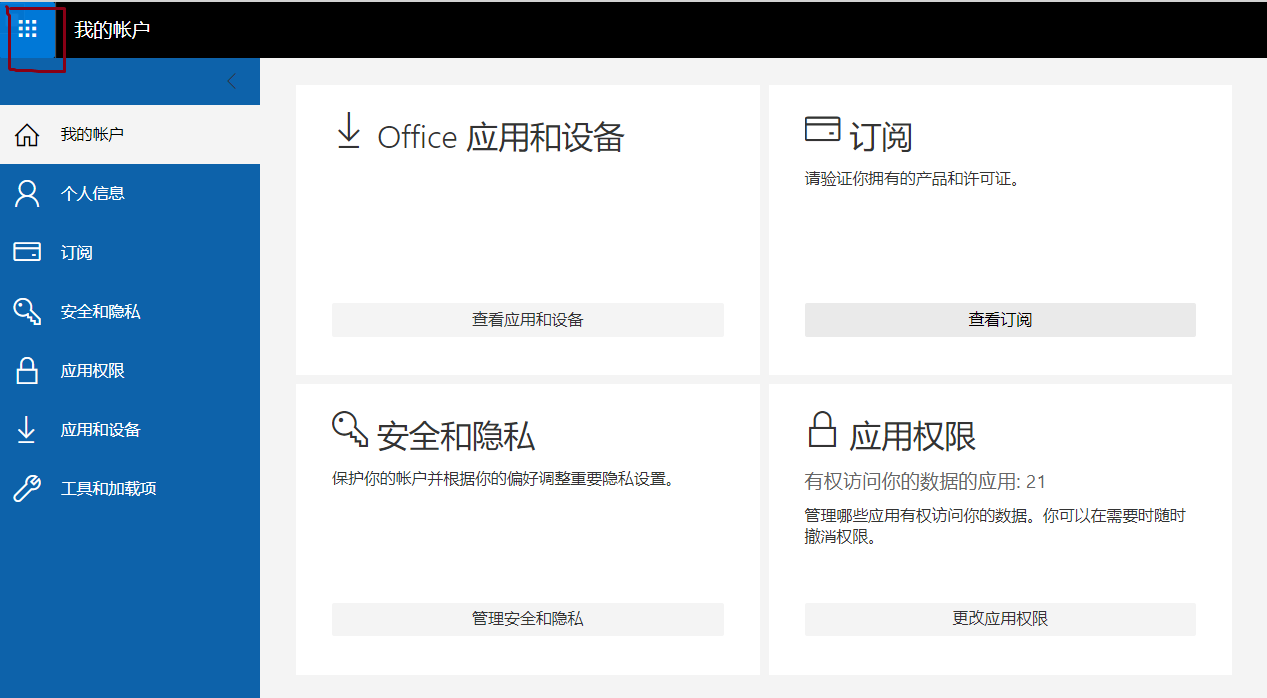
Task: Open 个人信息 from the sidebar
Action: click(130, 193)
